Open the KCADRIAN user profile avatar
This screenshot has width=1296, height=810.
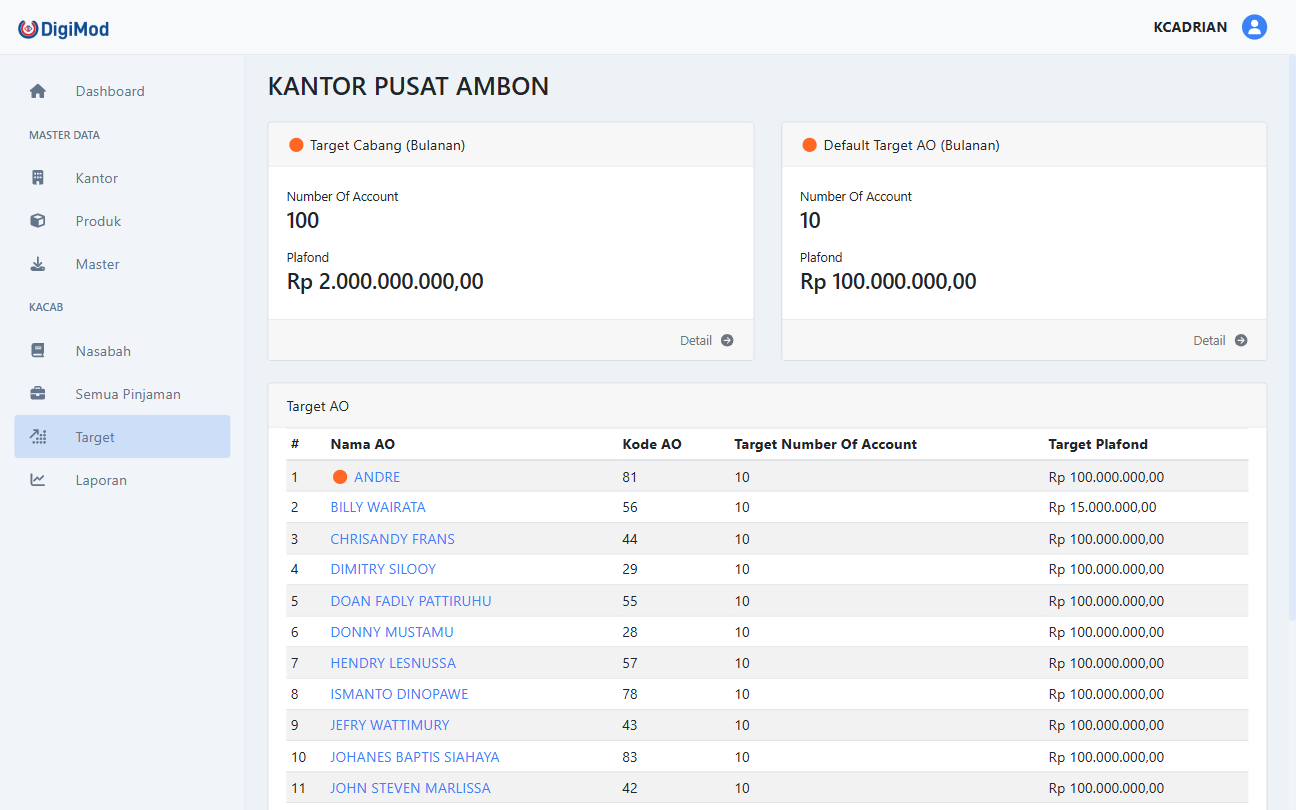(x=1254, y=27)
